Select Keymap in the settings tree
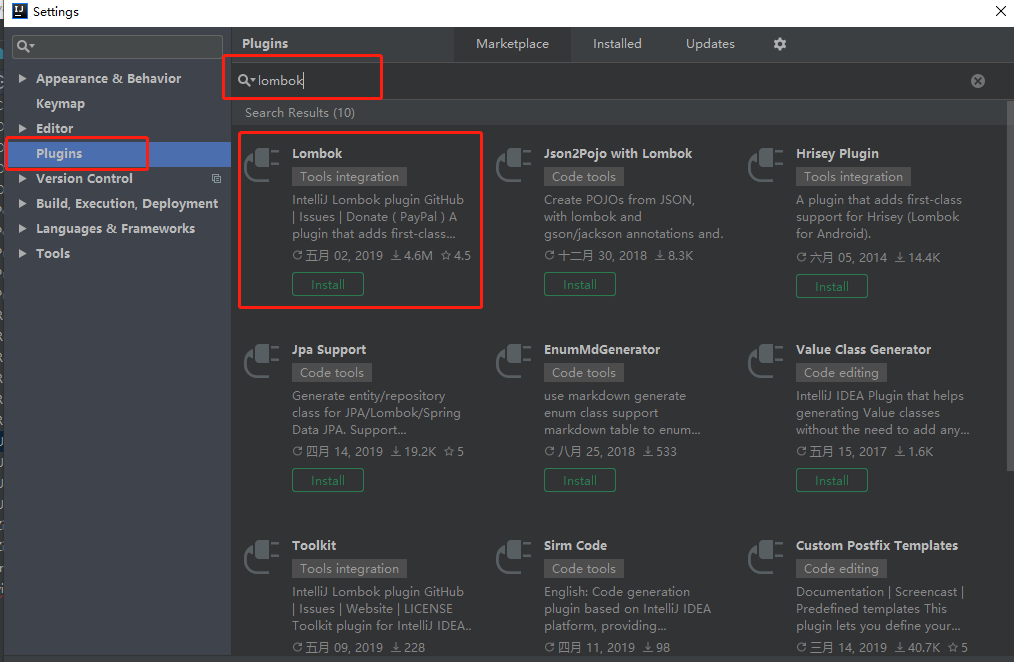Screen dimensions: 1014x662 (x=60, y=103)
